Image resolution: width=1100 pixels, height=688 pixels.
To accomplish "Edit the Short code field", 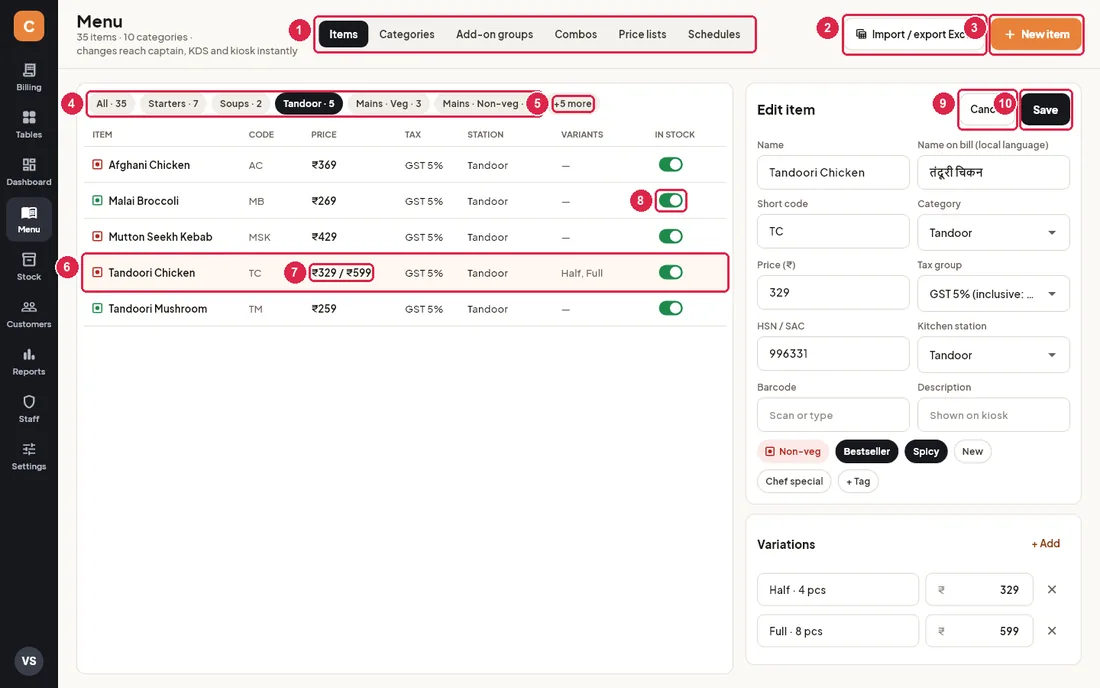I will [x=833, y=231].
